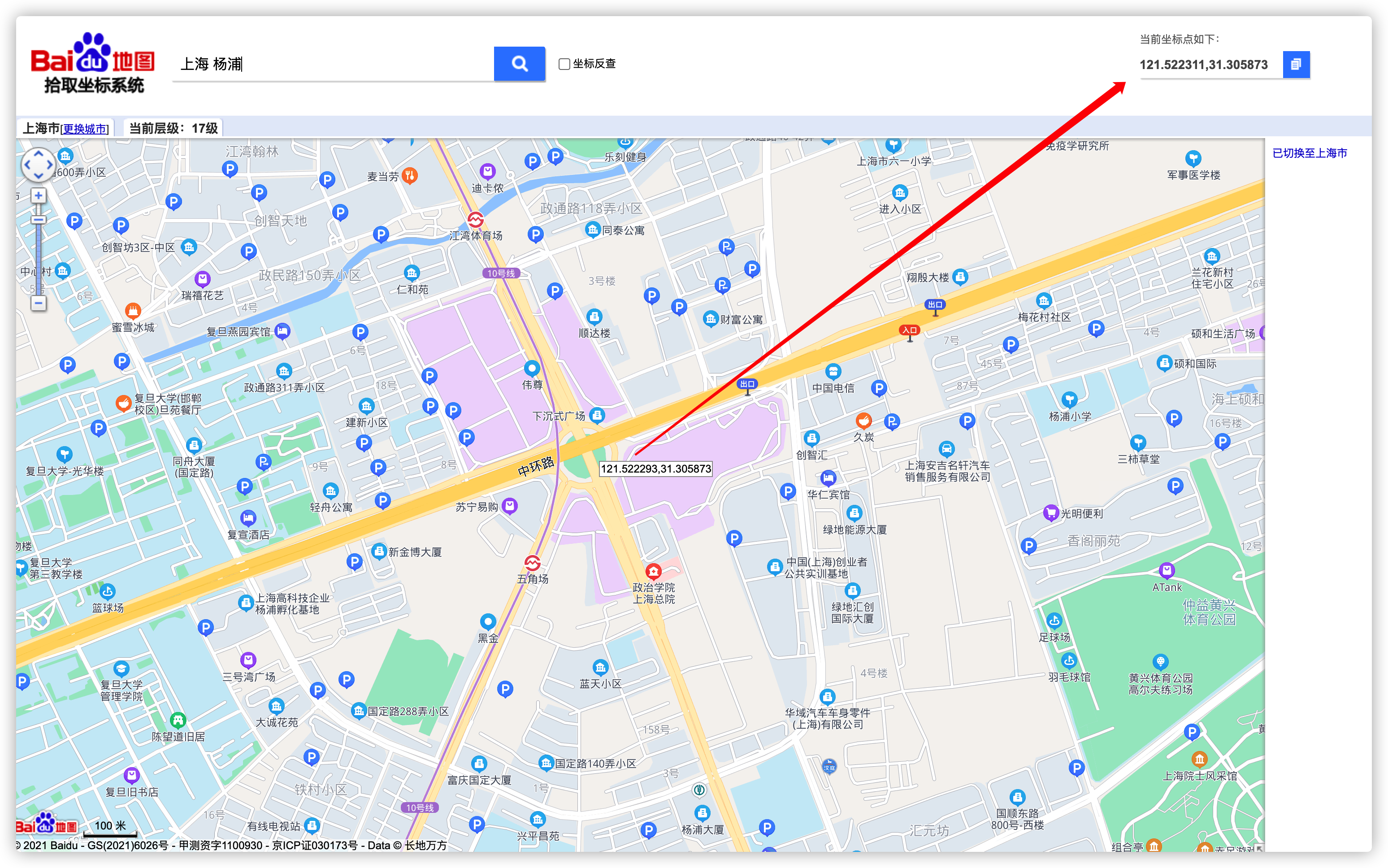The width and height of the screenshot is (1388, 868).
Task: Click the blue search magnifier button
Action: click(519, 64)
